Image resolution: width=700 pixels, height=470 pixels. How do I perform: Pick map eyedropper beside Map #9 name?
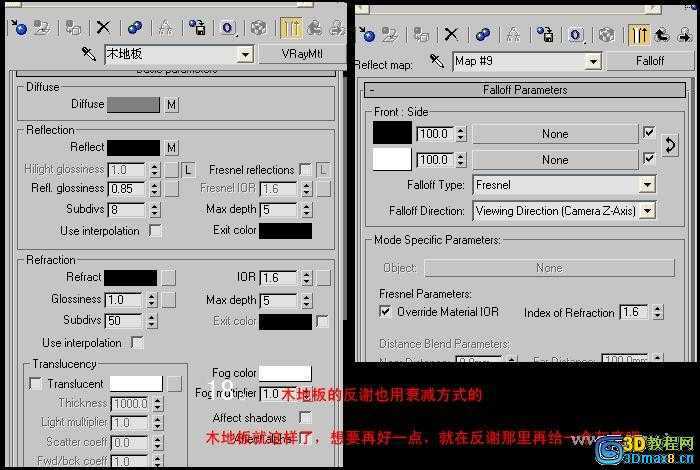coord(437,61)
